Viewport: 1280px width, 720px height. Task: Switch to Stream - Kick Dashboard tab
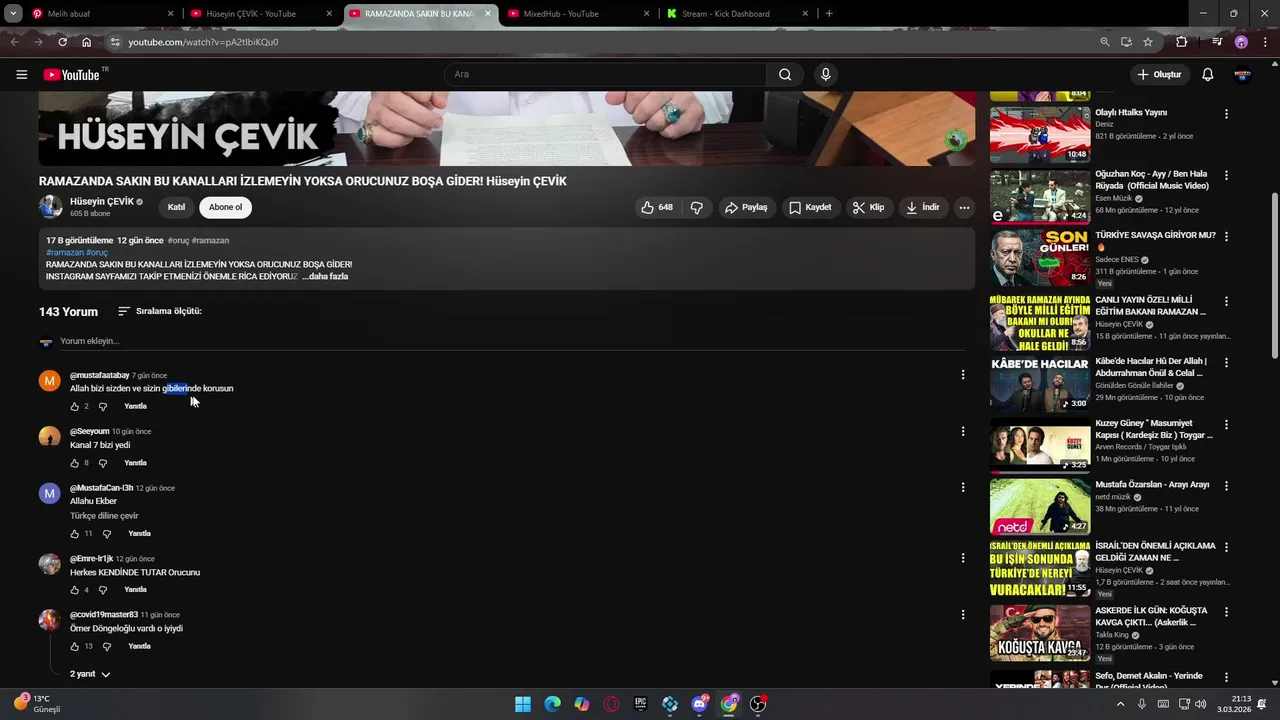click(737, 14)
